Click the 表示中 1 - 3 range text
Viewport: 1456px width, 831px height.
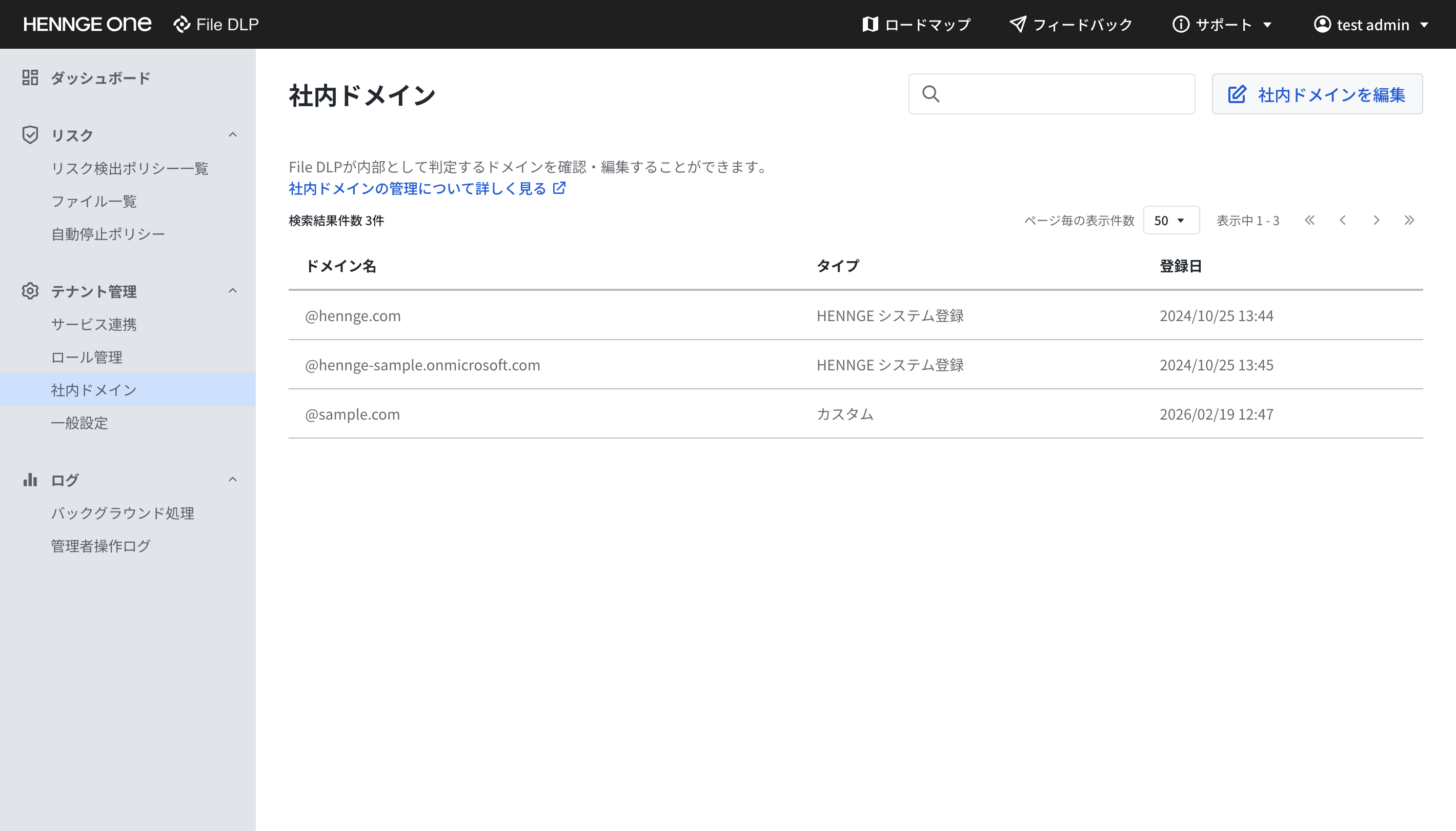1248,220
